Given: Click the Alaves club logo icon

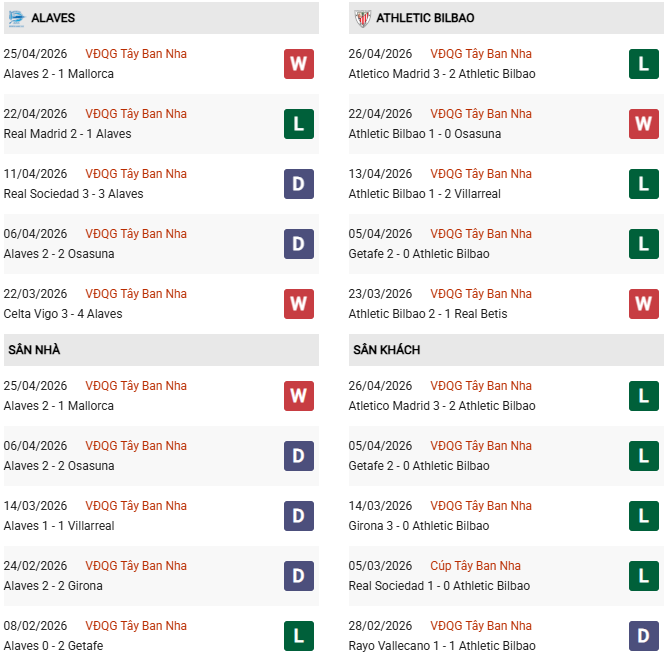Looking at the screenshot, I should [x=17, y=18].
